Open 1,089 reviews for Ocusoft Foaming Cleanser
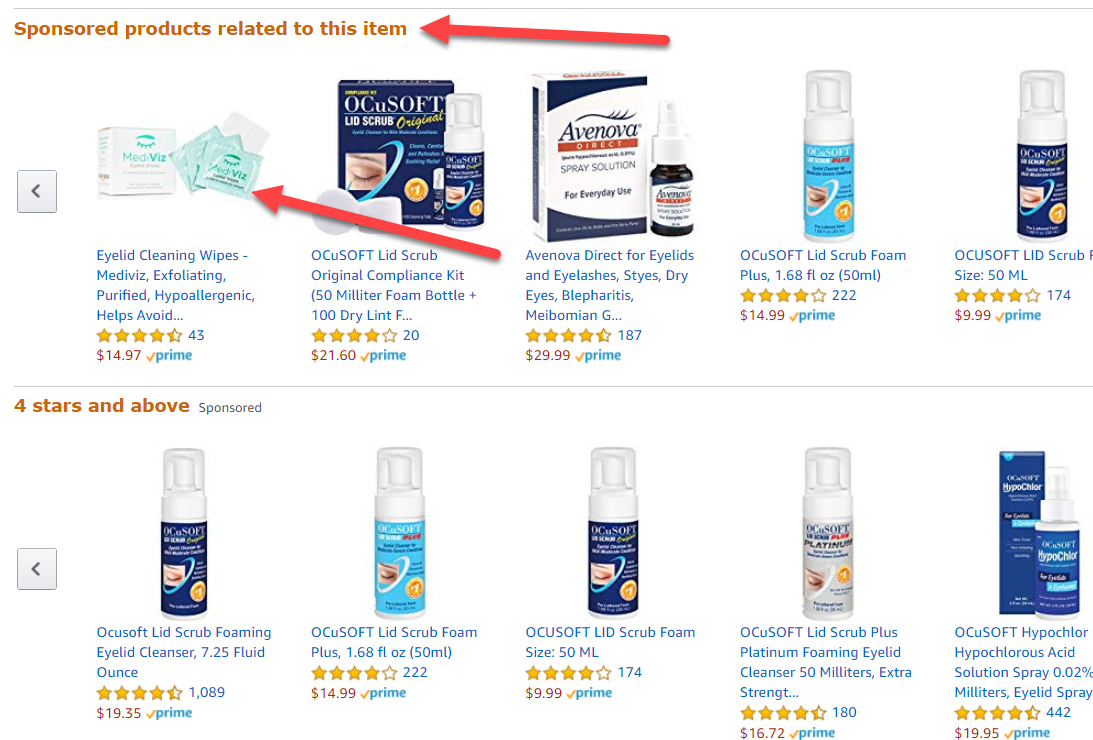 point(206,693)
